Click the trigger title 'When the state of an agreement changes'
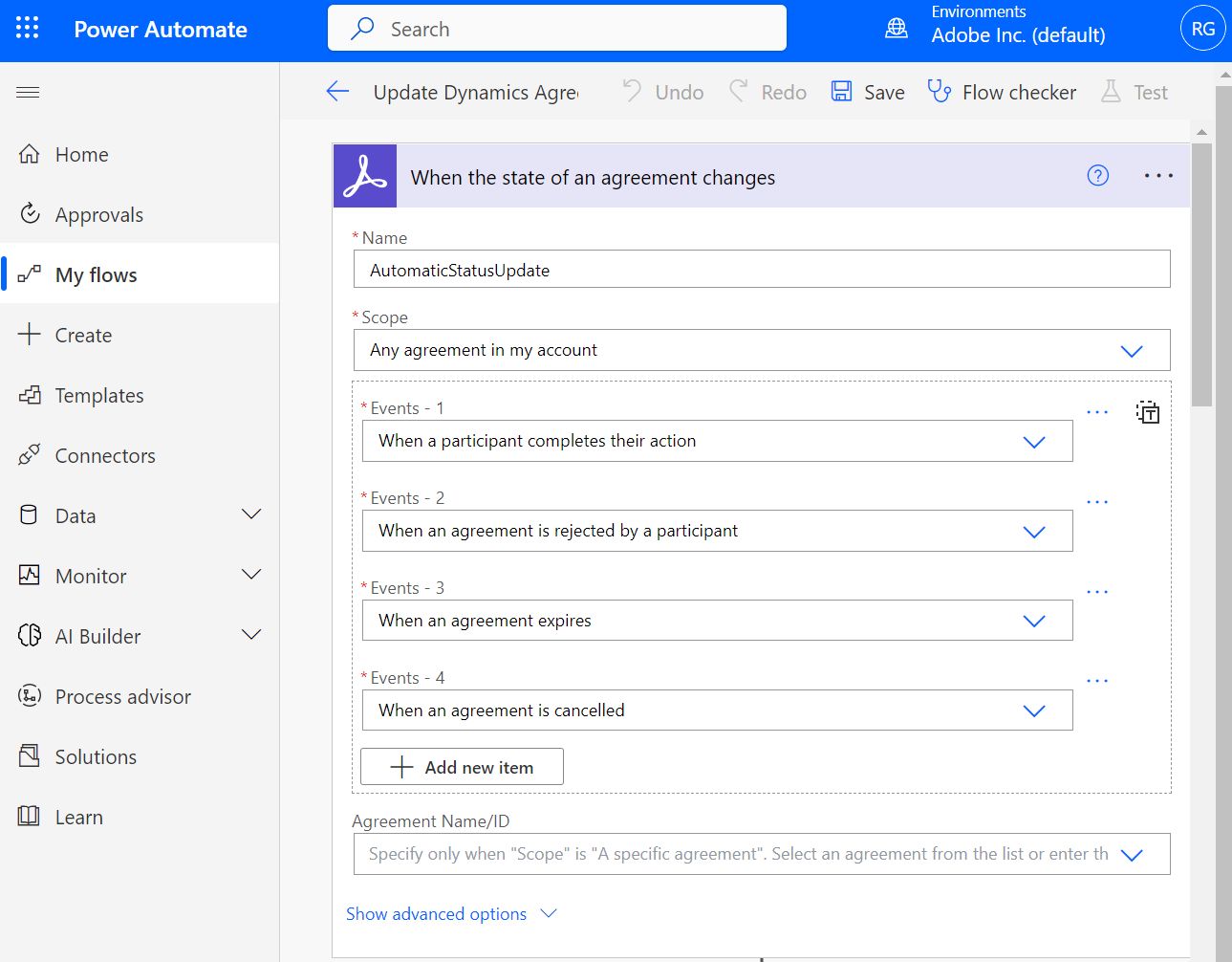The image size is (1232, 962). click(593, 177)
